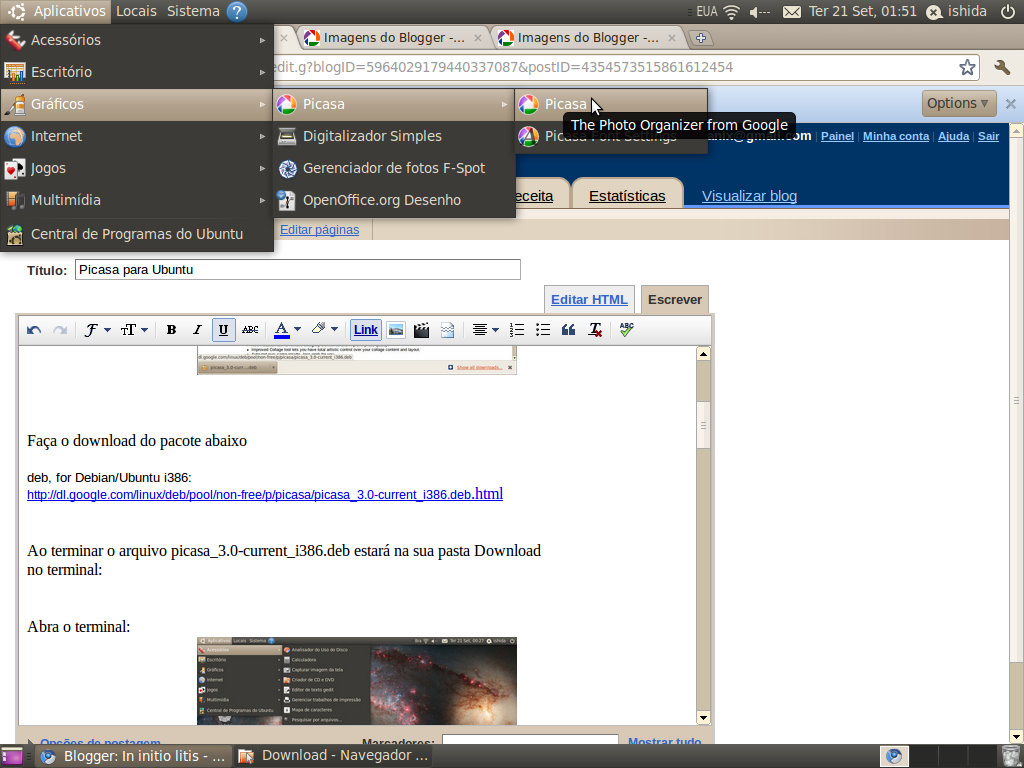Expand the Internet menu category
This screenshot has width=1024, height=768.
coord(136,136)
